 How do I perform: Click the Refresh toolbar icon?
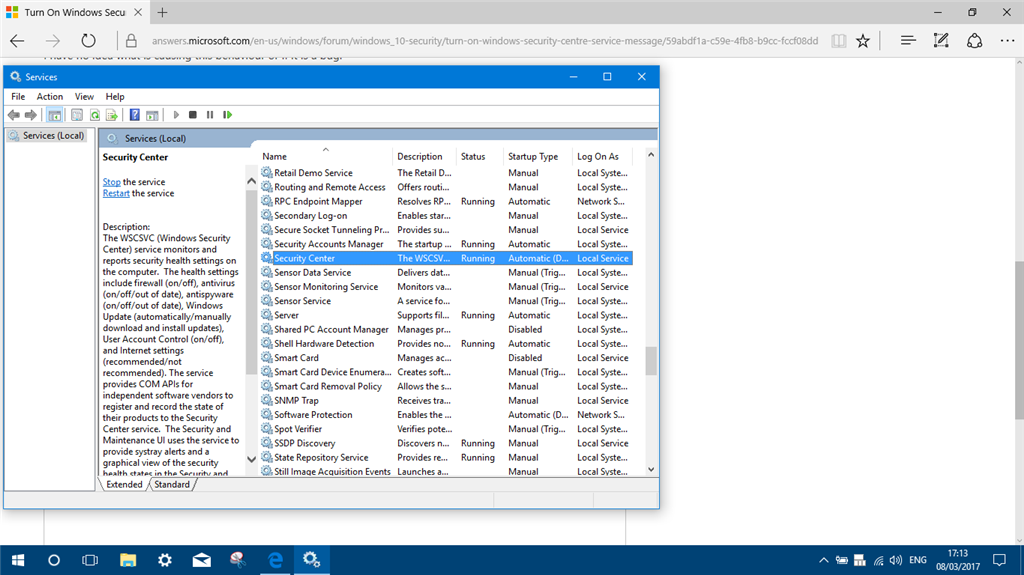(95, 115)
